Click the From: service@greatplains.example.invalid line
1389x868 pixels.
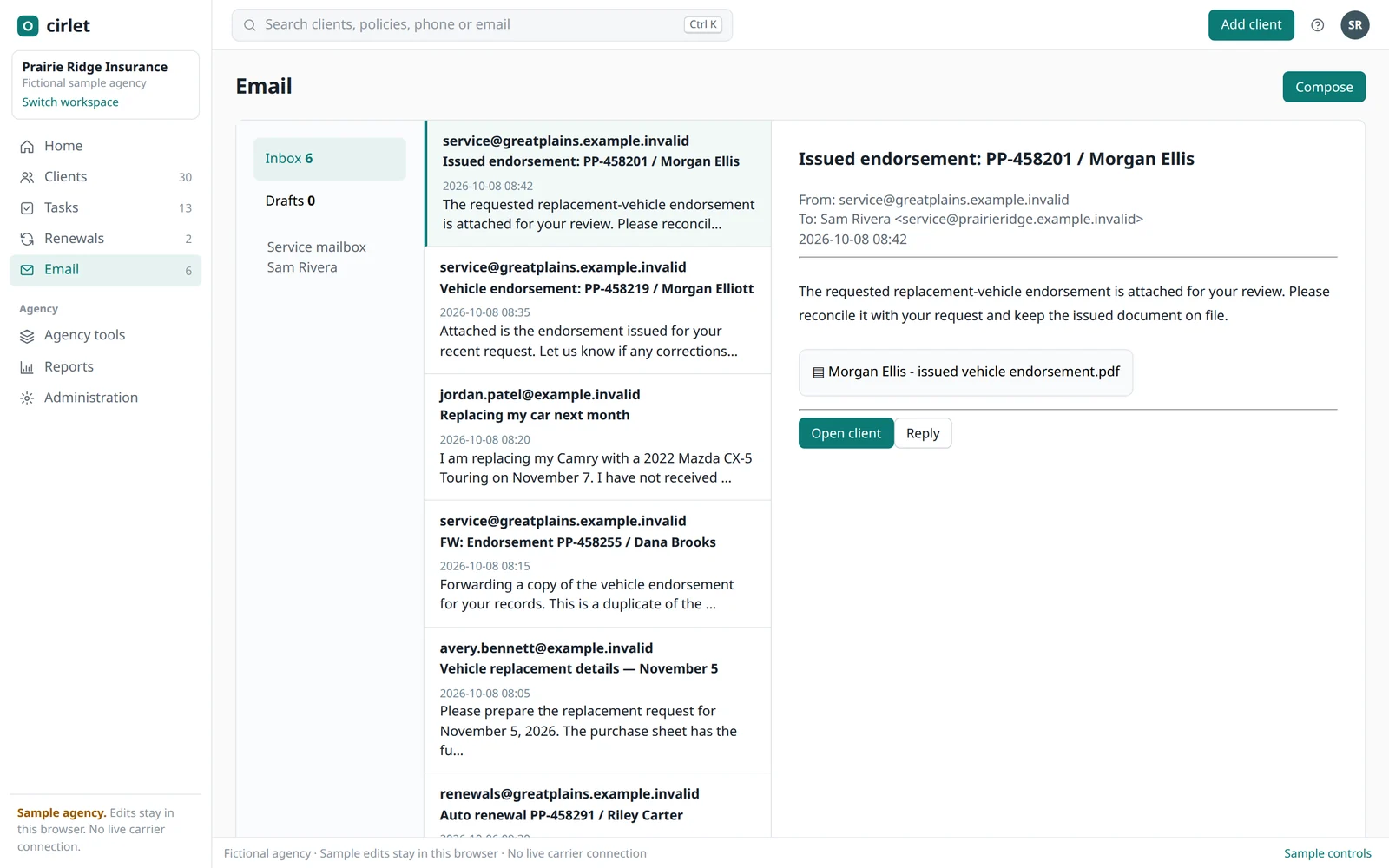click(934, 200)
